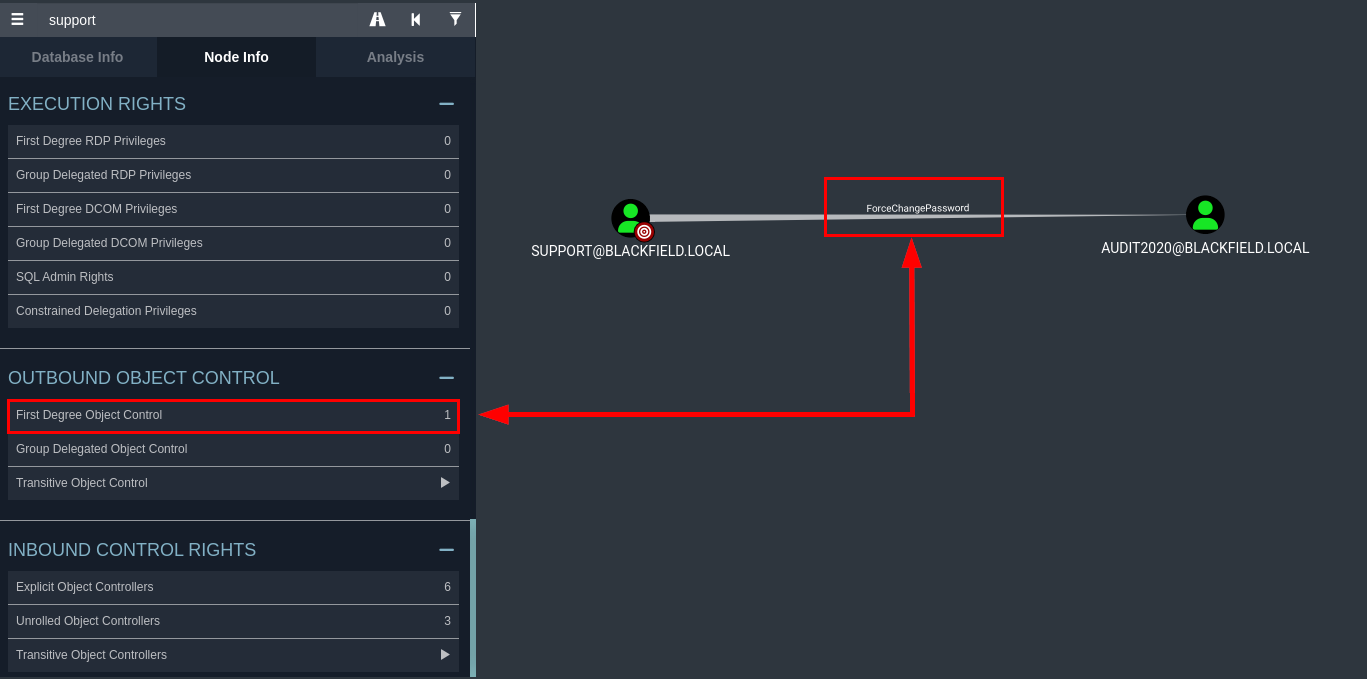The height and width of the screenshot is (679, 1367).
Task: Switch to the Database Info tab
Action: [x=78, y=57]
